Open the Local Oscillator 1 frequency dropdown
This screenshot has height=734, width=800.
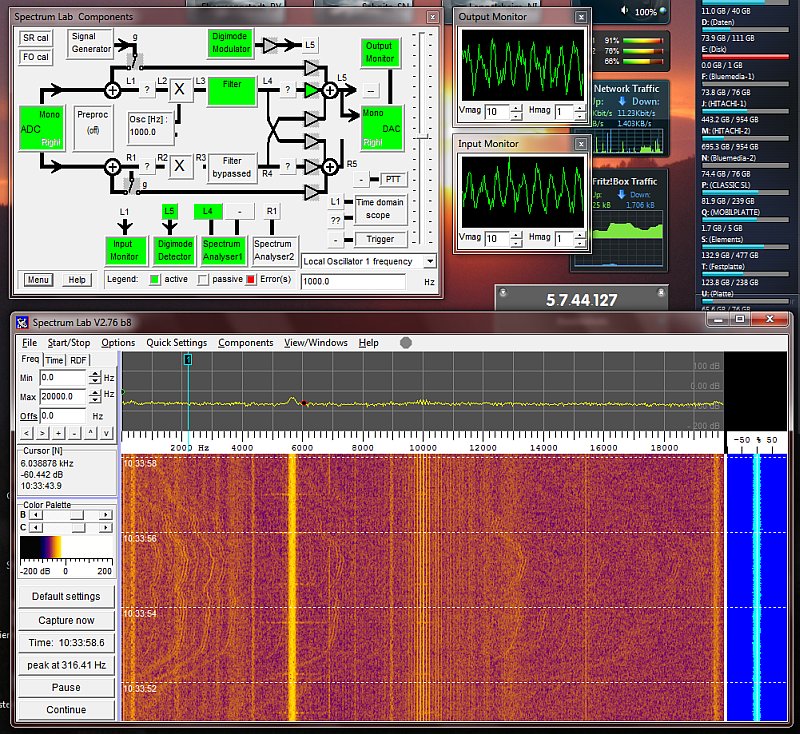click(x=429, y=261)
